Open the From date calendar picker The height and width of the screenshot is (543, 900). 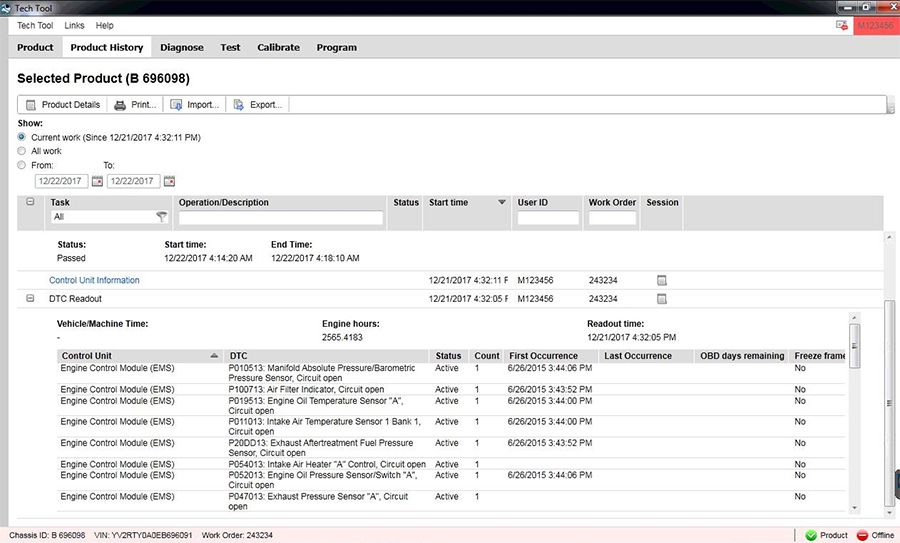97,181
